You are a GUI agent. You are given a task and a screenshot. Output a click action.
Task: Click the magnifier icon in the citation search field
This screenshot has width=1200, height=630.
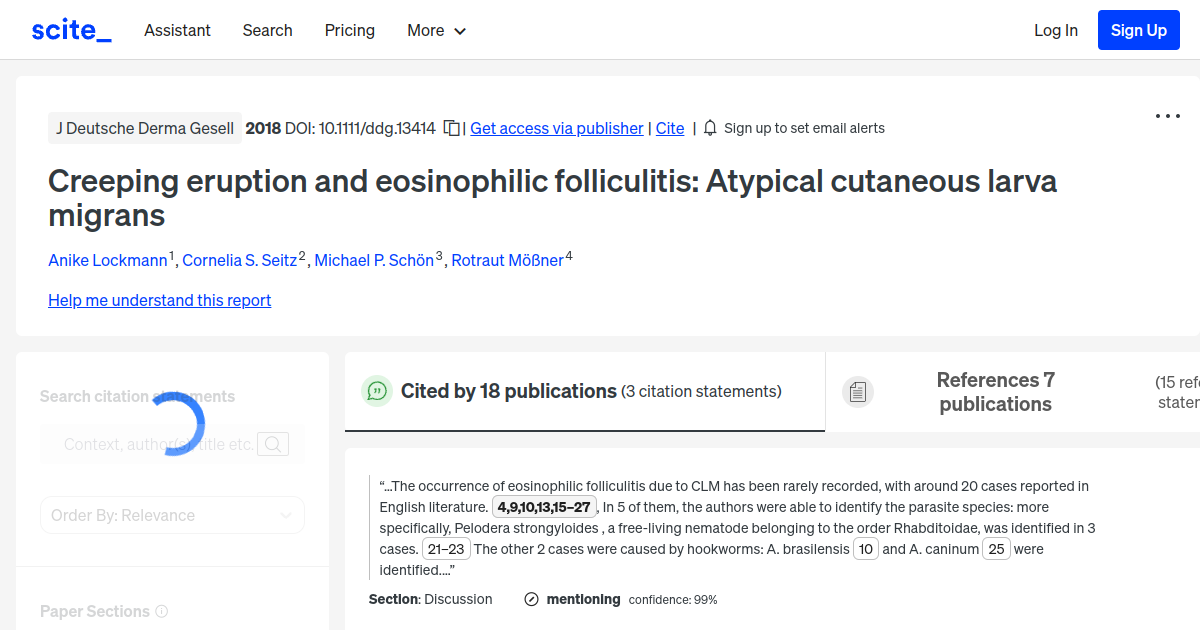[272, 443]
